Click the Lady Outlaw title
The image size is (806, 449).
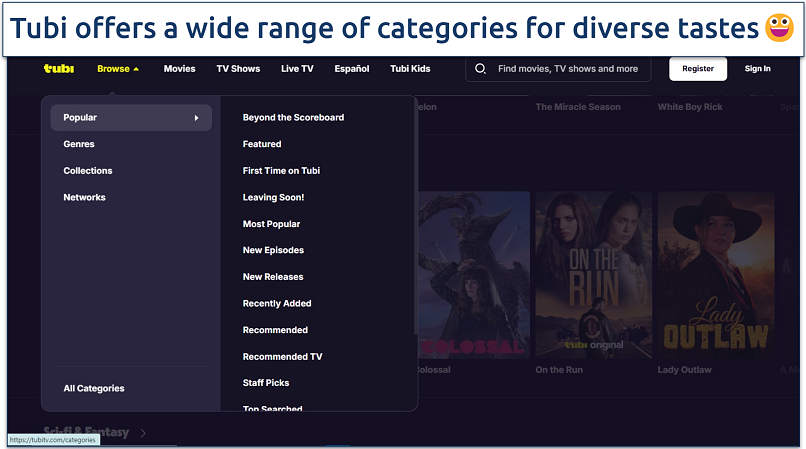tap(685, 370)
